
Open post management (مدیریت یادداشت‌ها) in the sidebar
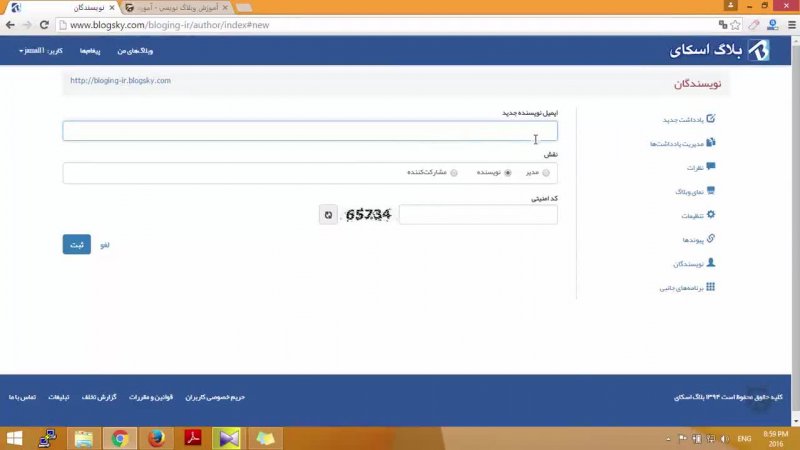click(x=711, y=143)
